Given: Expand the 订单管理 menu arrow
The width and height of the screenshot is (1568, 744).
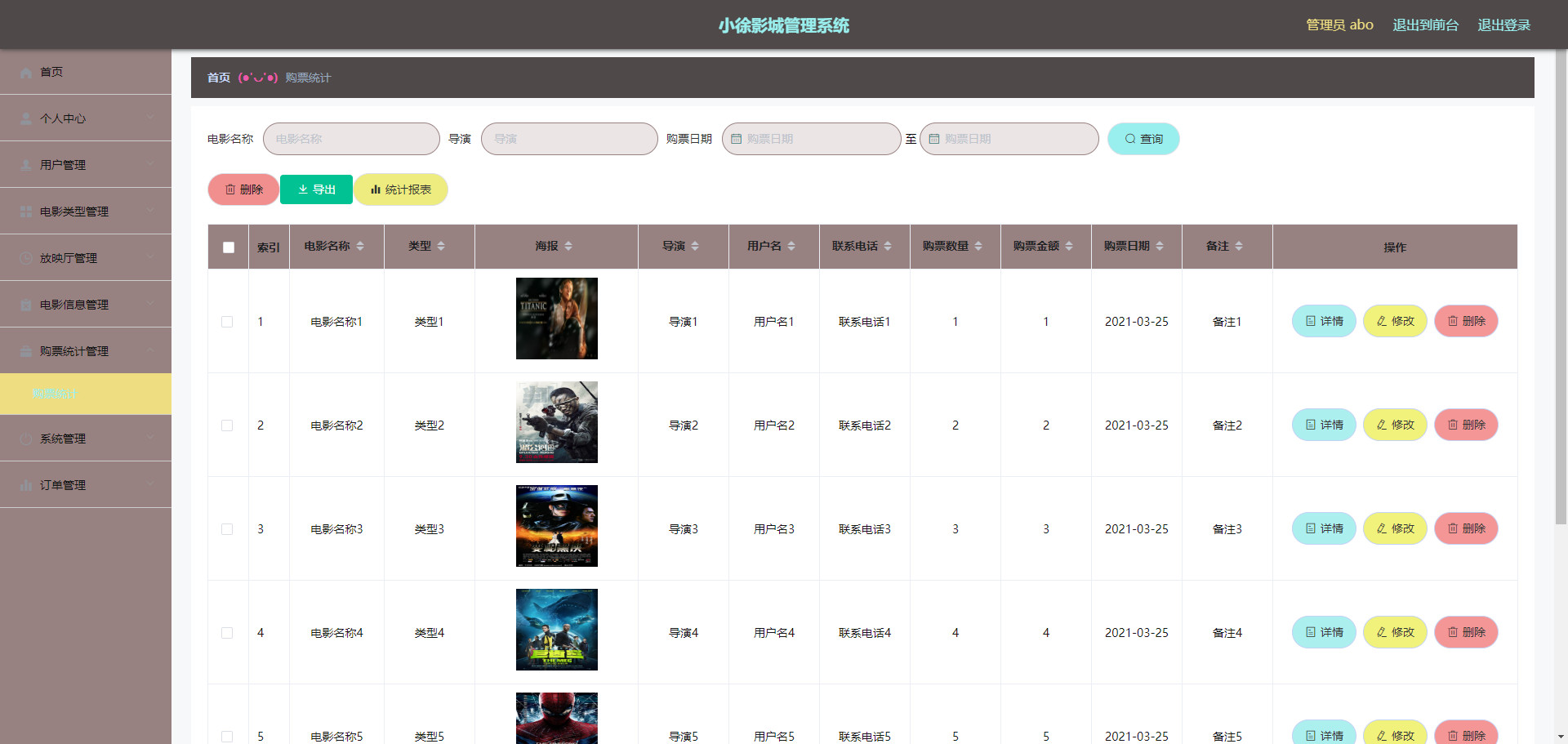Looking at the screenshot, I should pyautogui.click(x=150, y=485).
